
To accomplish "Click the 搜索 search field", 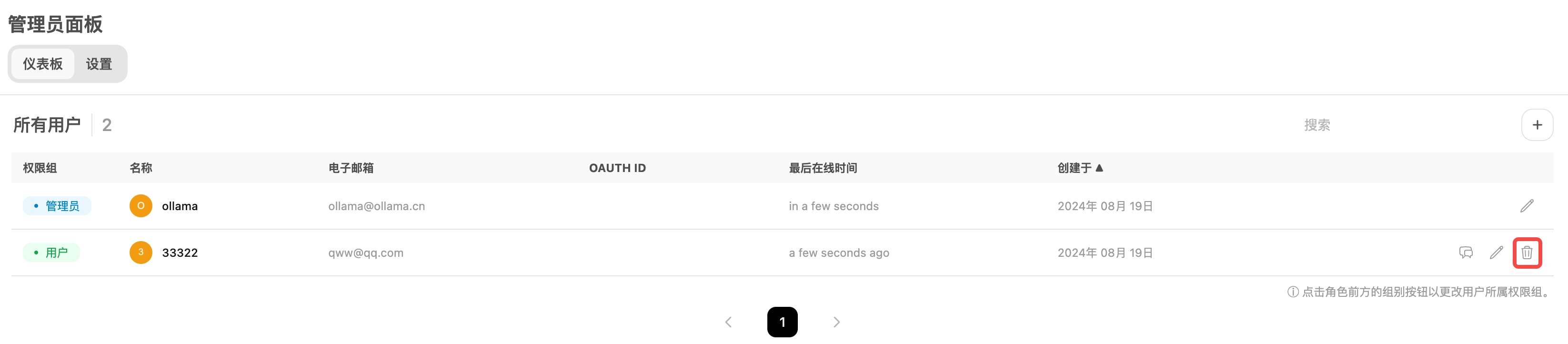I will [1318, 124].
